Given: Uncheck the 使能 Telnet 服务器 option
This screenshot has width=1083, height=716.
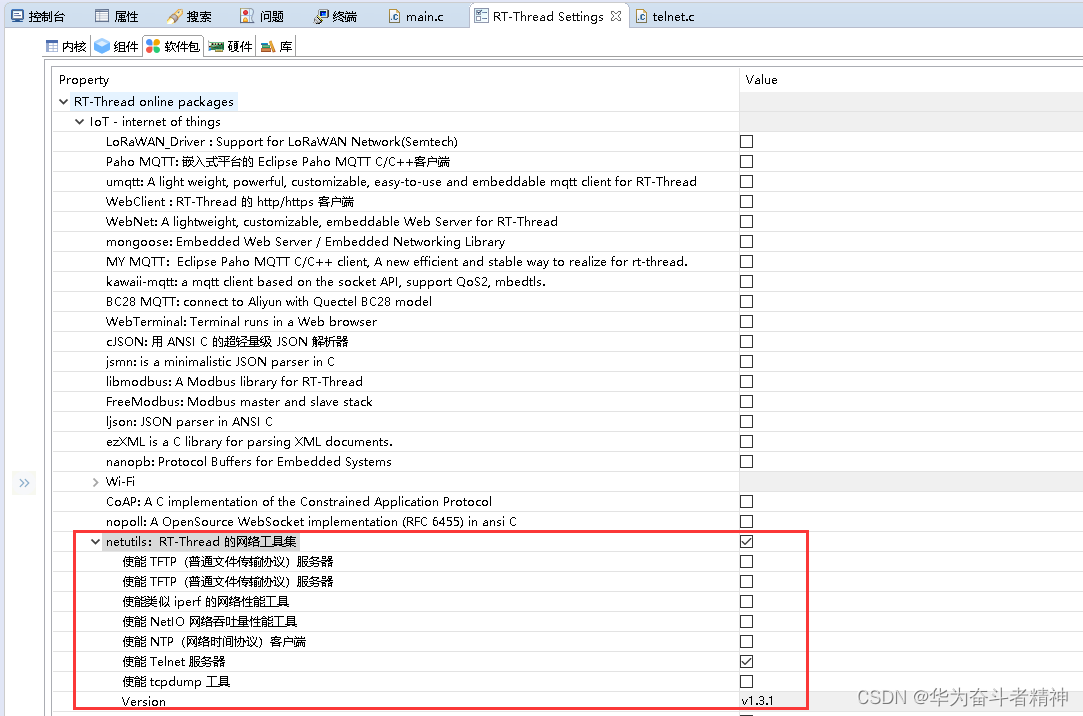Looking at the screenshot, I should click(x=746, y=661).
